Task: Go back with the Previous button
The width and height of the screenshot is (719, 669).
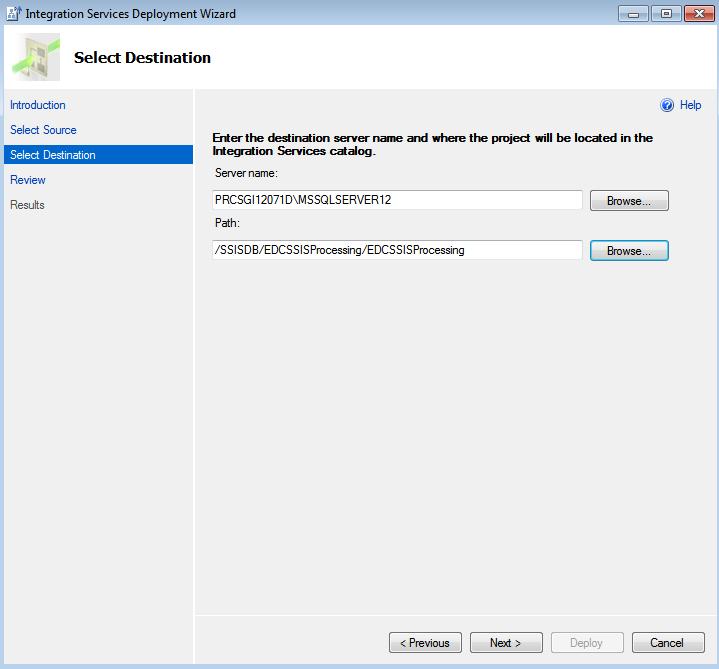Action: click(425, 643)
